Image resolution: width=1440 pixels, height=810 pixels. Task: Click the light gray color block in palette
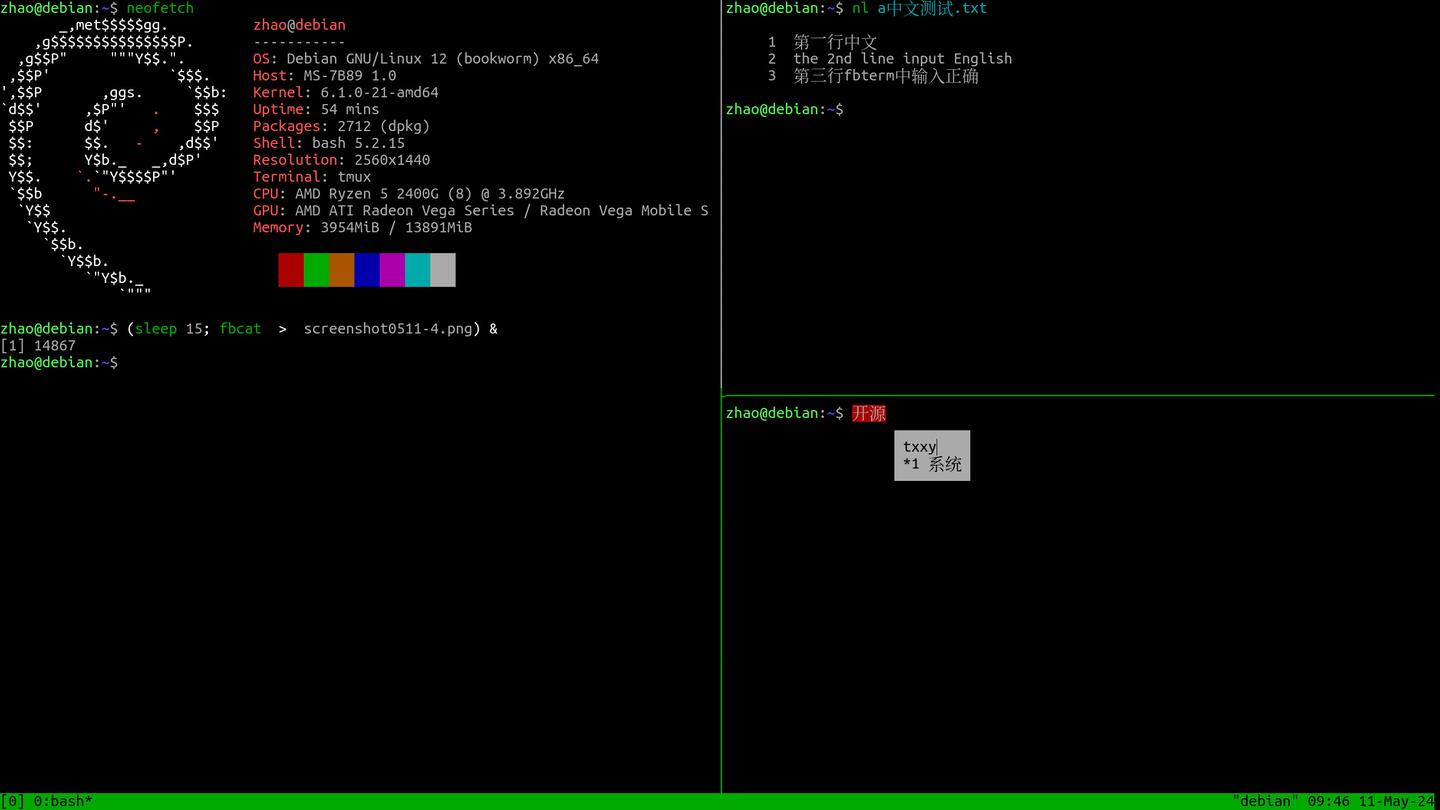(x=443, y=270)
